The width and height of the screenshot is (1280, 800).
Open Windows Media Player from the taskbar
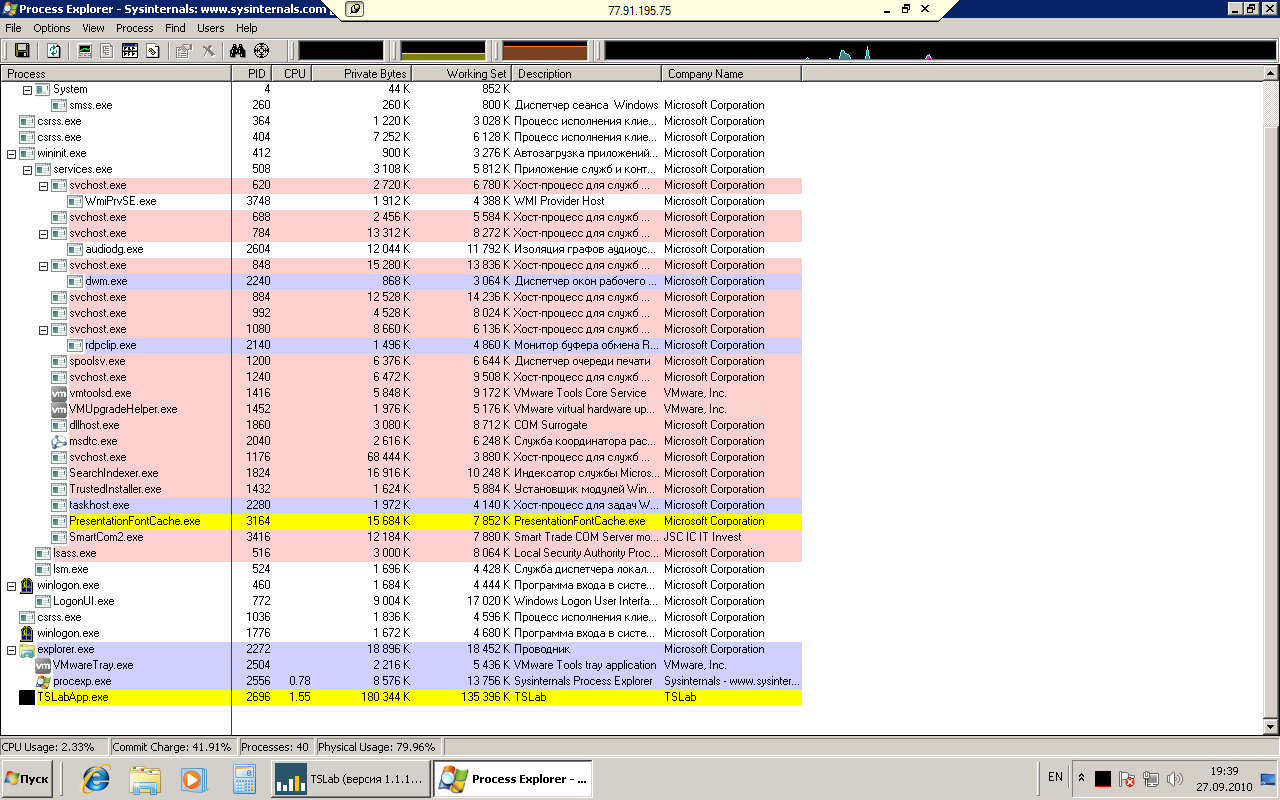(194, 779)
